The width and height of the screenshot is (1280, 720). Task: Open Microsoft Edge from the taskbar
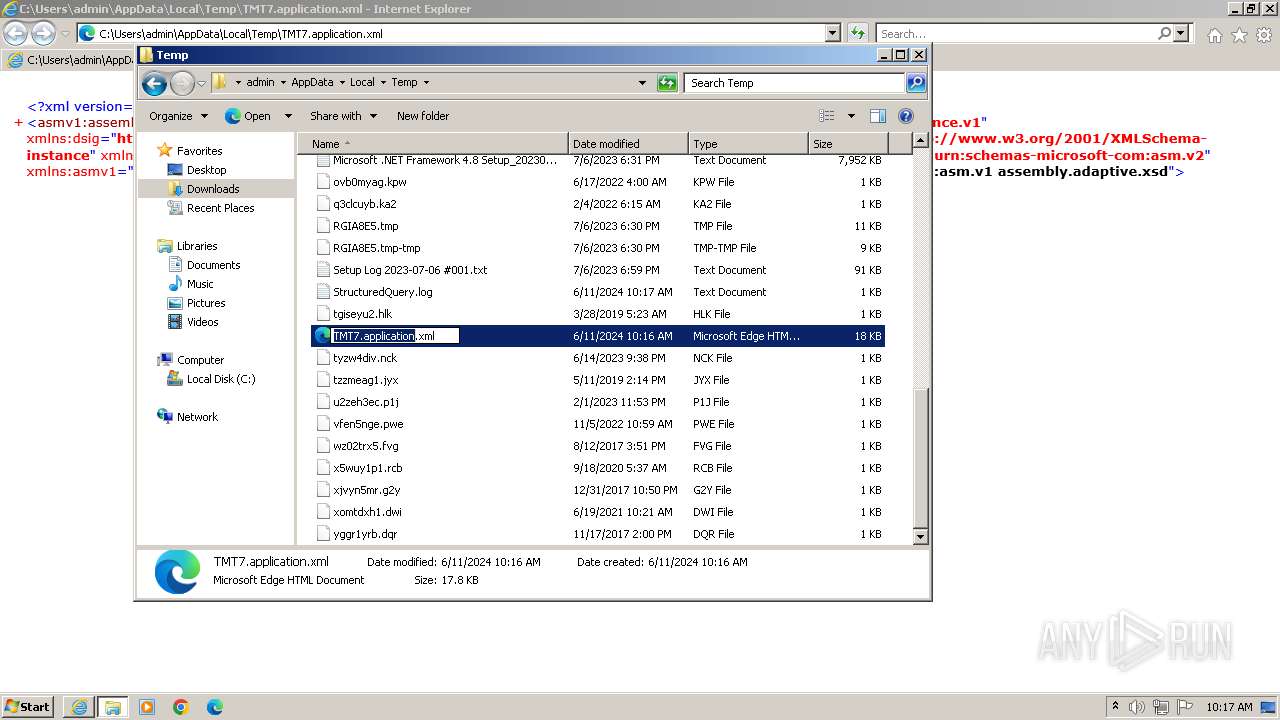pyautogui.click(x=214, y=707)
